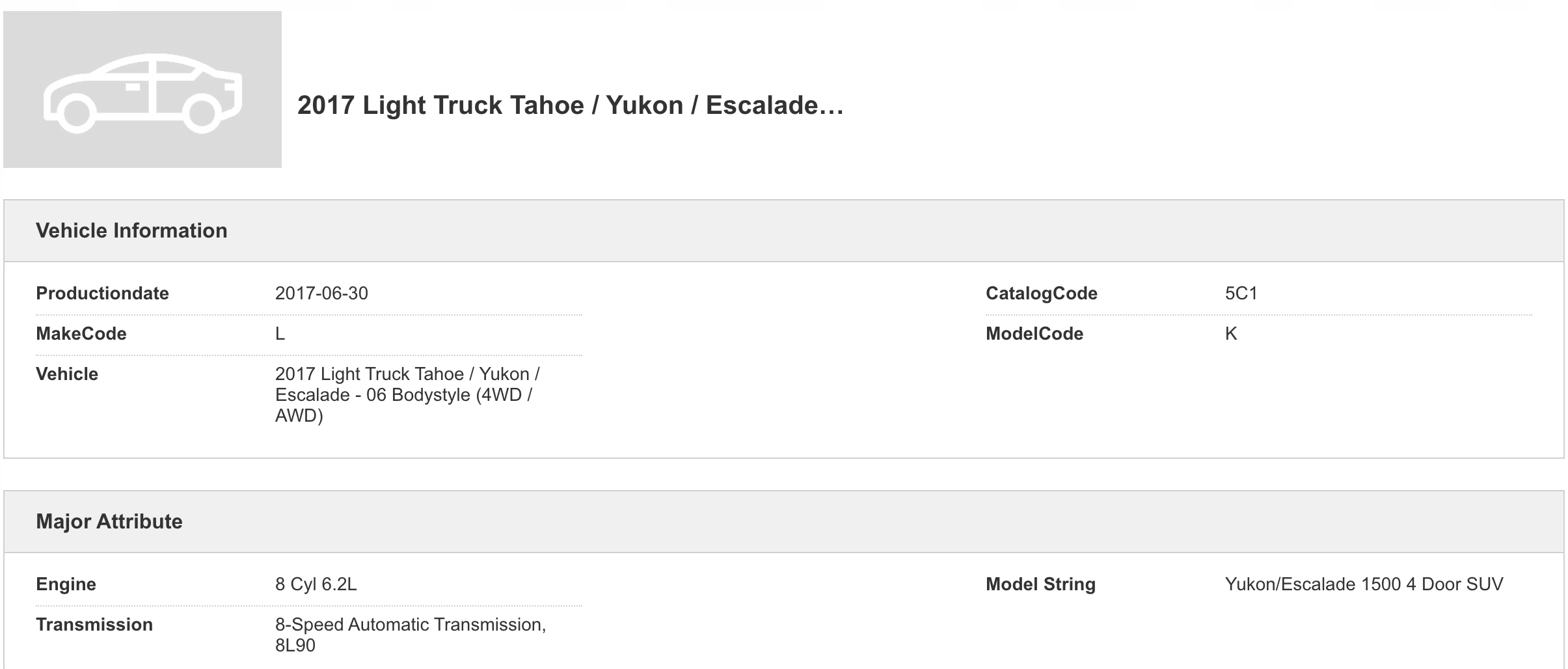Click the CatalogCode field label
The image size is (1568, 669).
click(1041, 294)
